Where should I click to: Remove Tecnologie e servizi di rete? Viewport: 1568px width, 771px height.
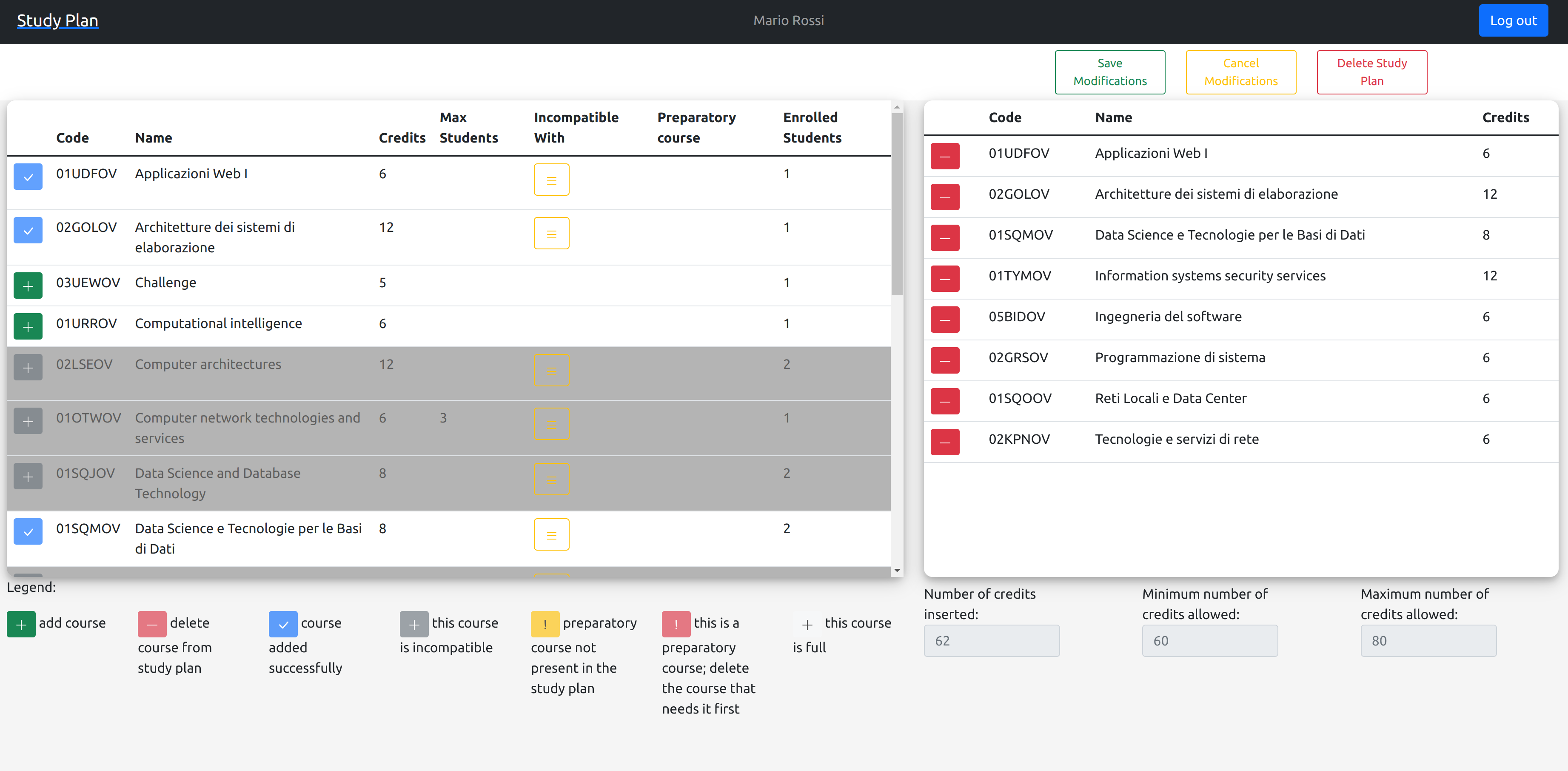pyautogui.click(x=945, y=442)
